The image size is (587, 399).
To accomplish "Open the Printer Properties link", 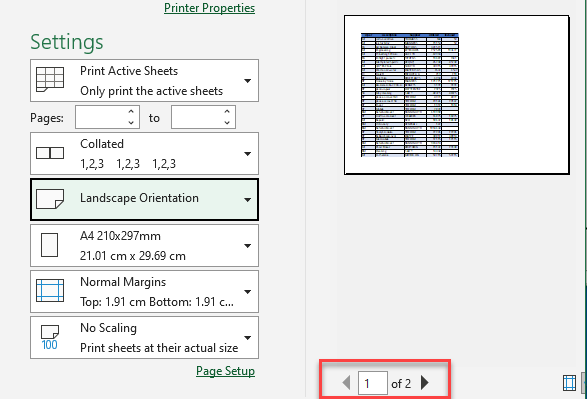I will point(209,8).
